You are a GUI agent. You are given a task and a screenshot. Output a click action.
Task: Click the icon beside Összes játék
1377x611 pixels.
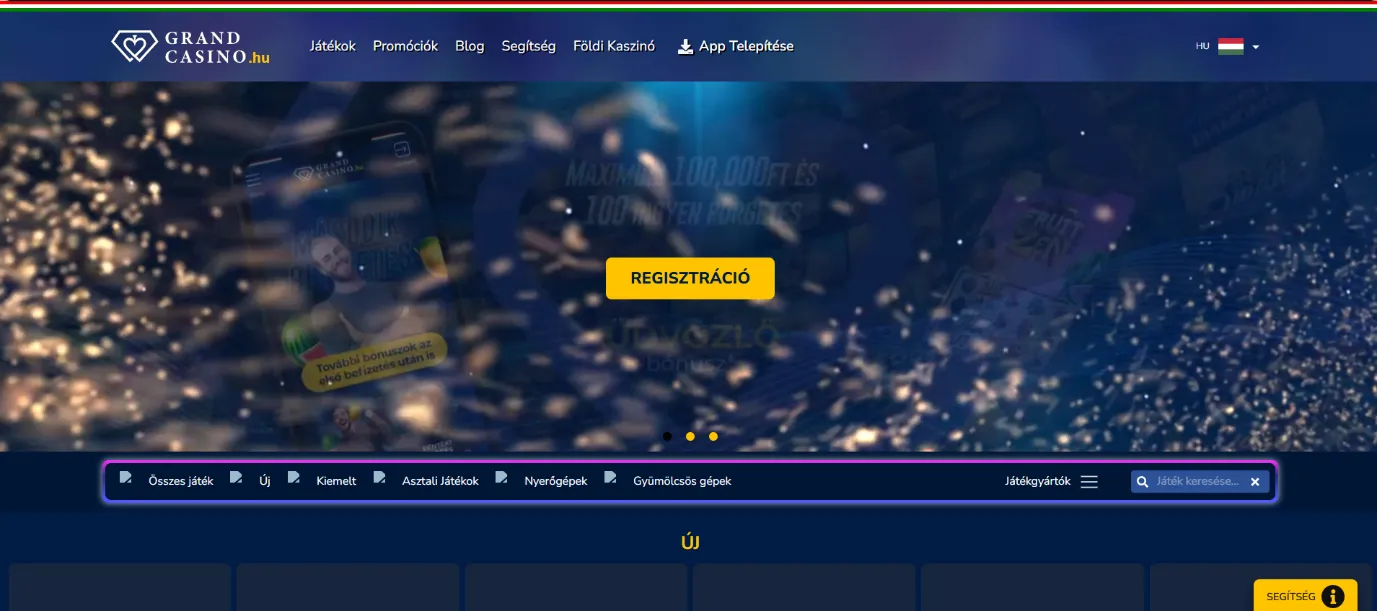[126, 478]
